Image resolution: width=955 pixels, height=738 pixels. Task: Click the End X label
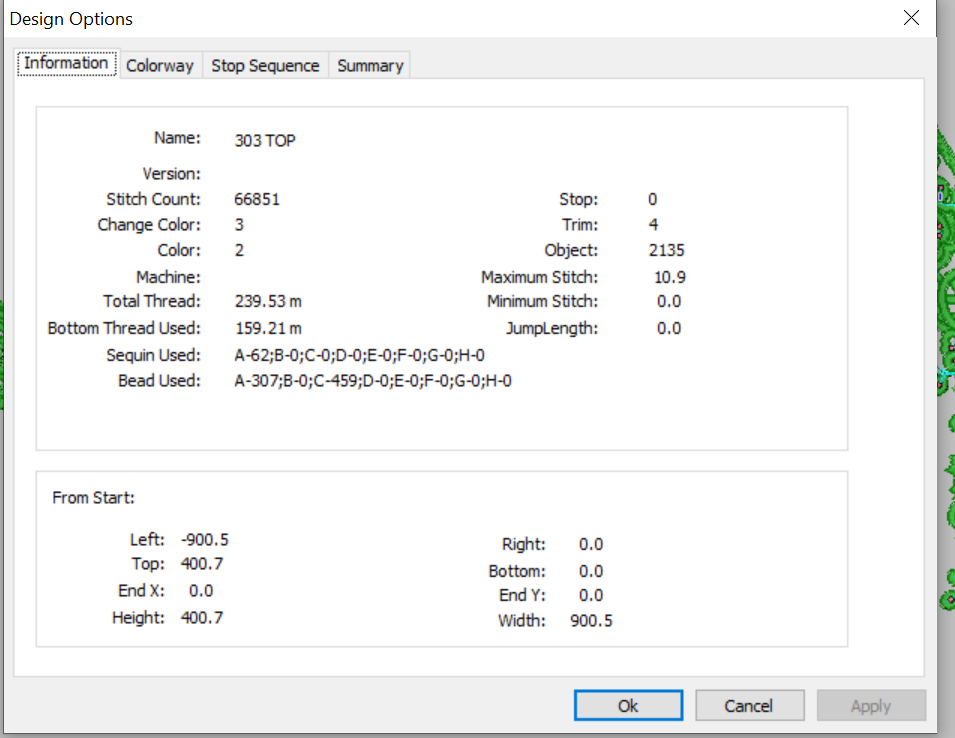click(x=141, y=591)
